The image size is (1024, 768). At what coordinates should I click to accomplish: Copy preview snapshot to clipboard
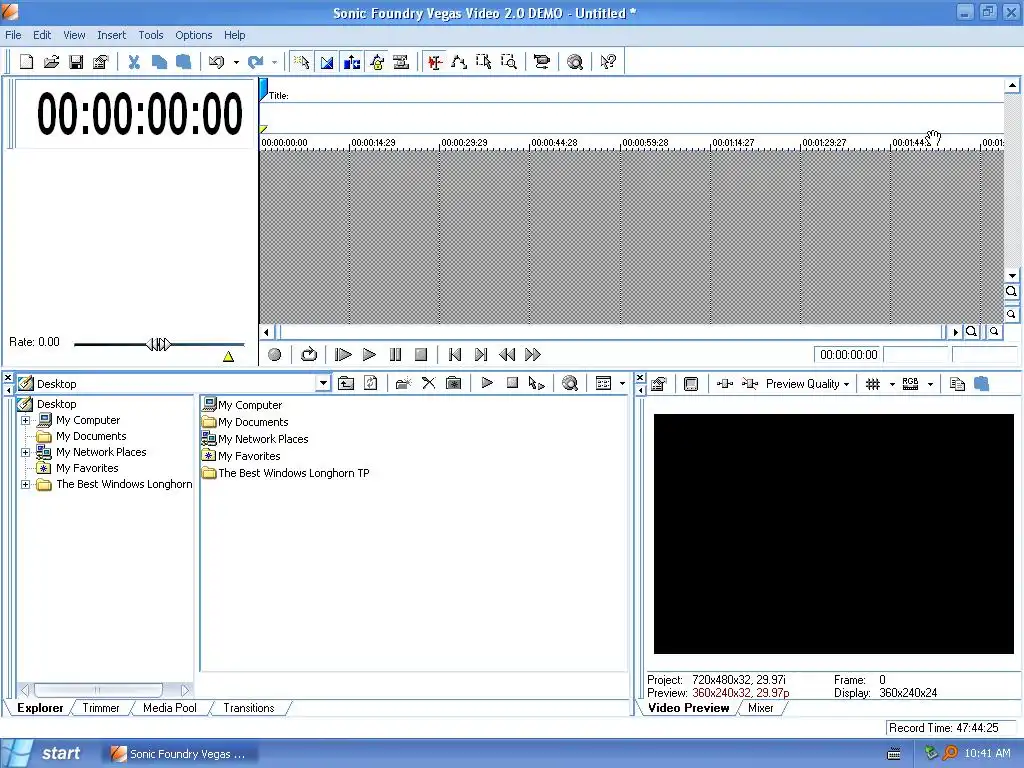pos(957,384)
